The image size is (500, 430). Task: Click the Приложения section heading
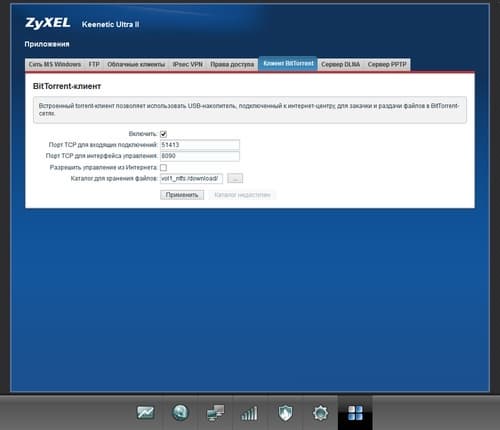pyautogui.click(x=47, y=44)
